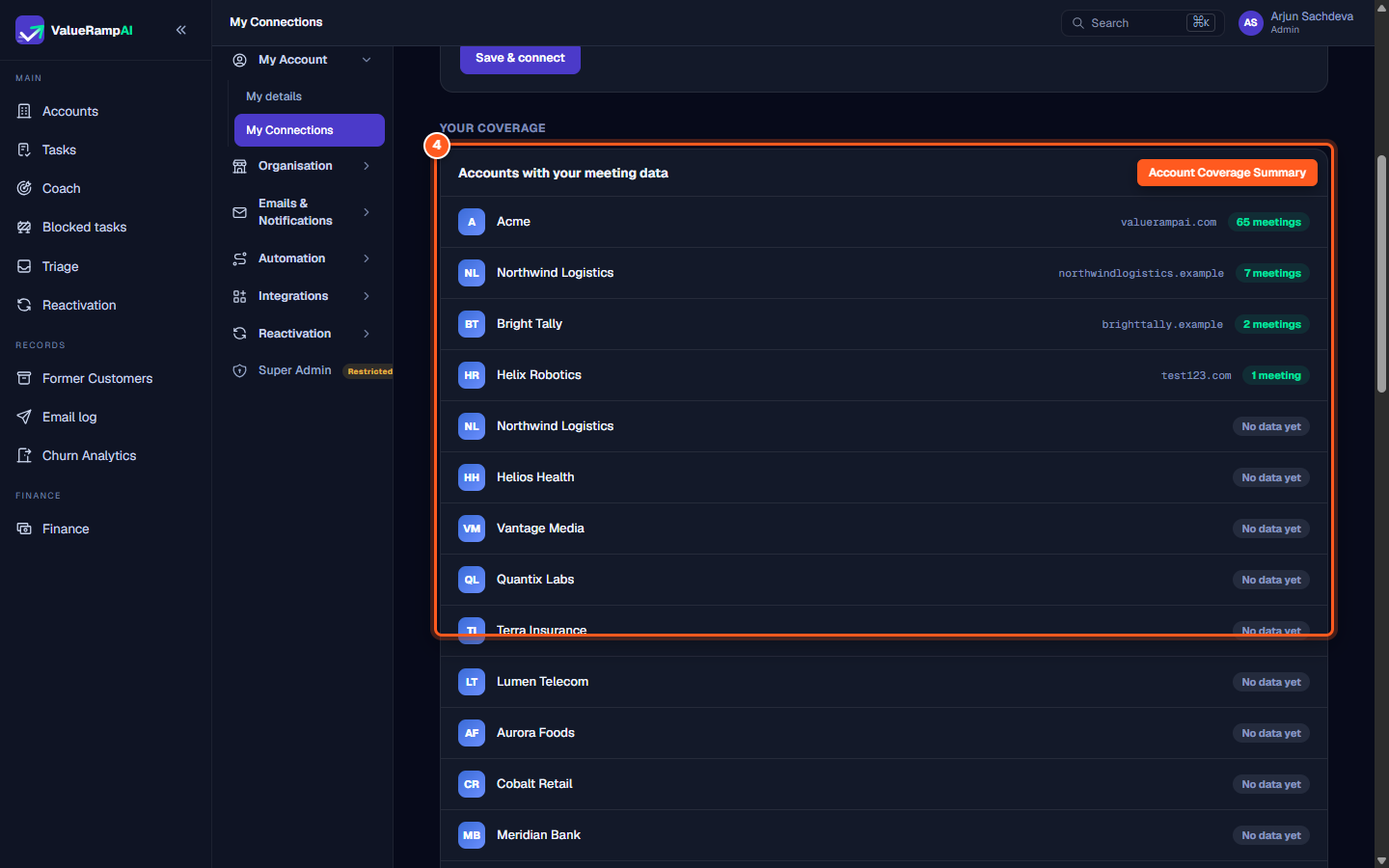Click the Meridian Bank MB avatar badge

coord(472,835)
